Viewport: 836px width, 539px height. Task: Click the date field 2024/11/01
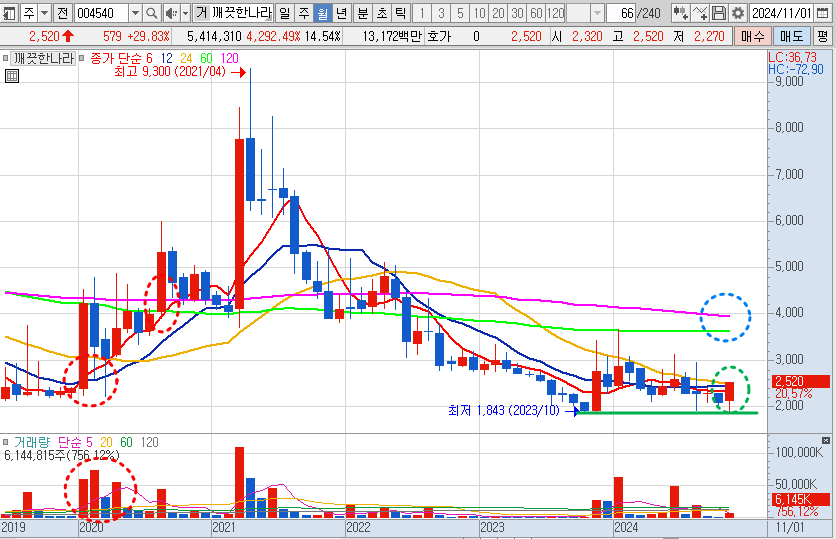tap(782, 13)
